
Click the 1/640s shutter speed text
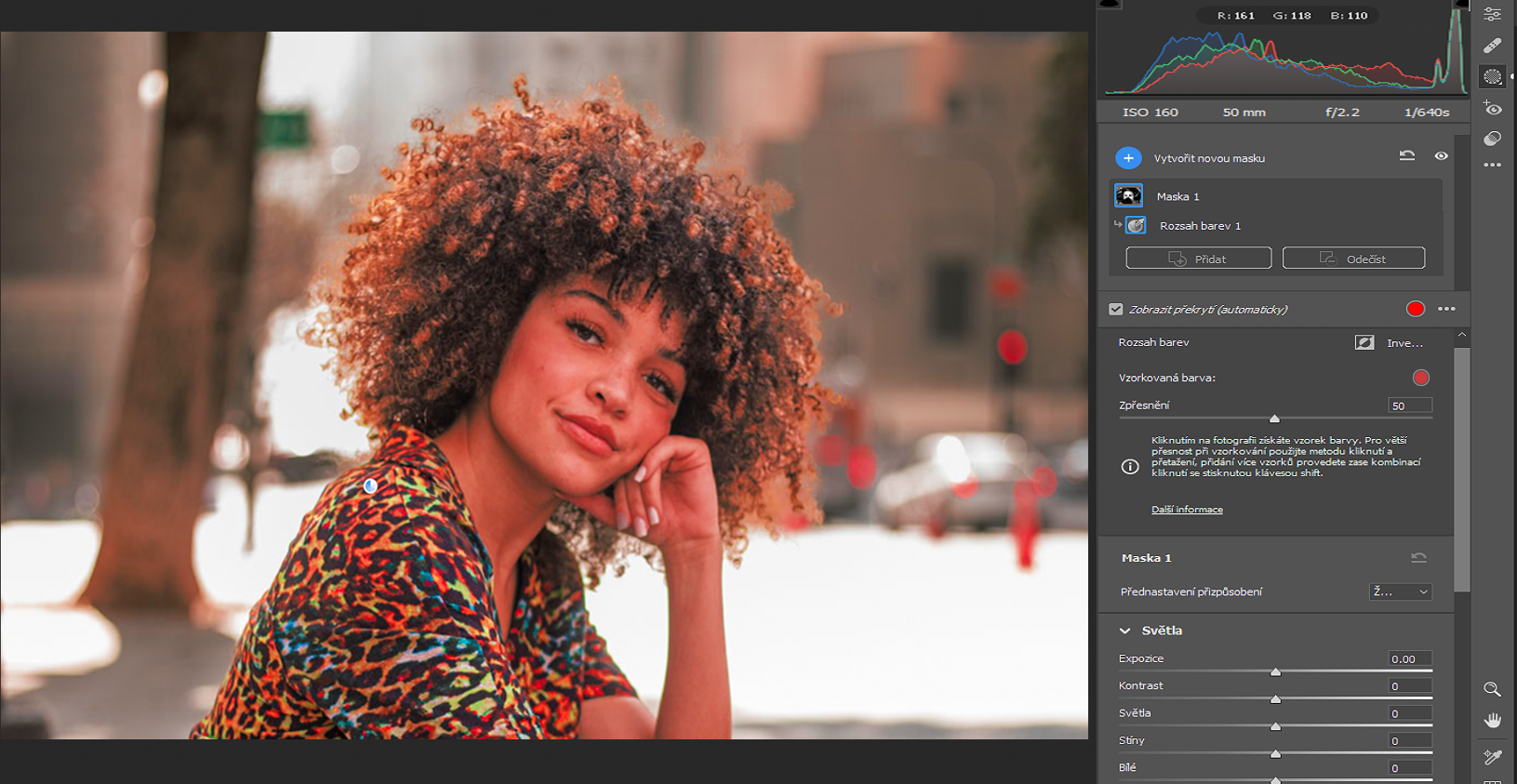(x=1427, y=113)
